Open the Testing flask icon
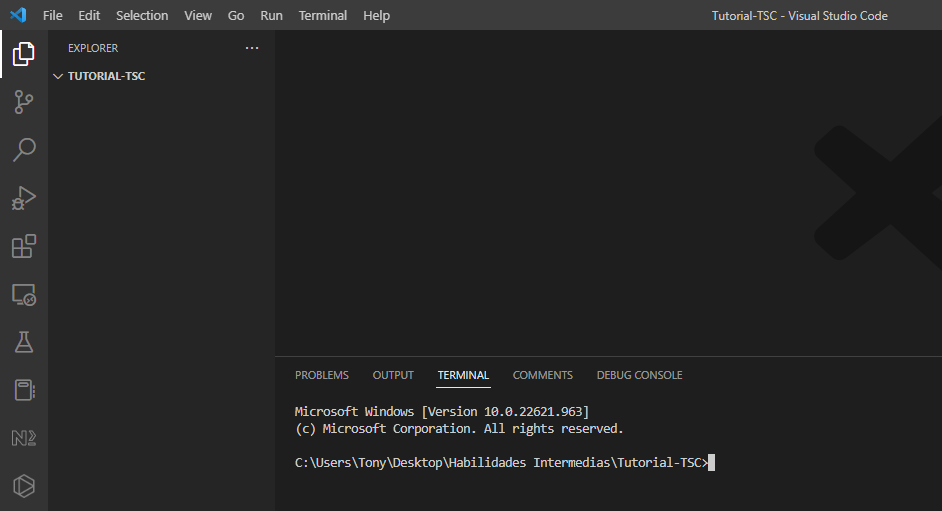This screenshot has height=511, width=942. pos(24,342)
